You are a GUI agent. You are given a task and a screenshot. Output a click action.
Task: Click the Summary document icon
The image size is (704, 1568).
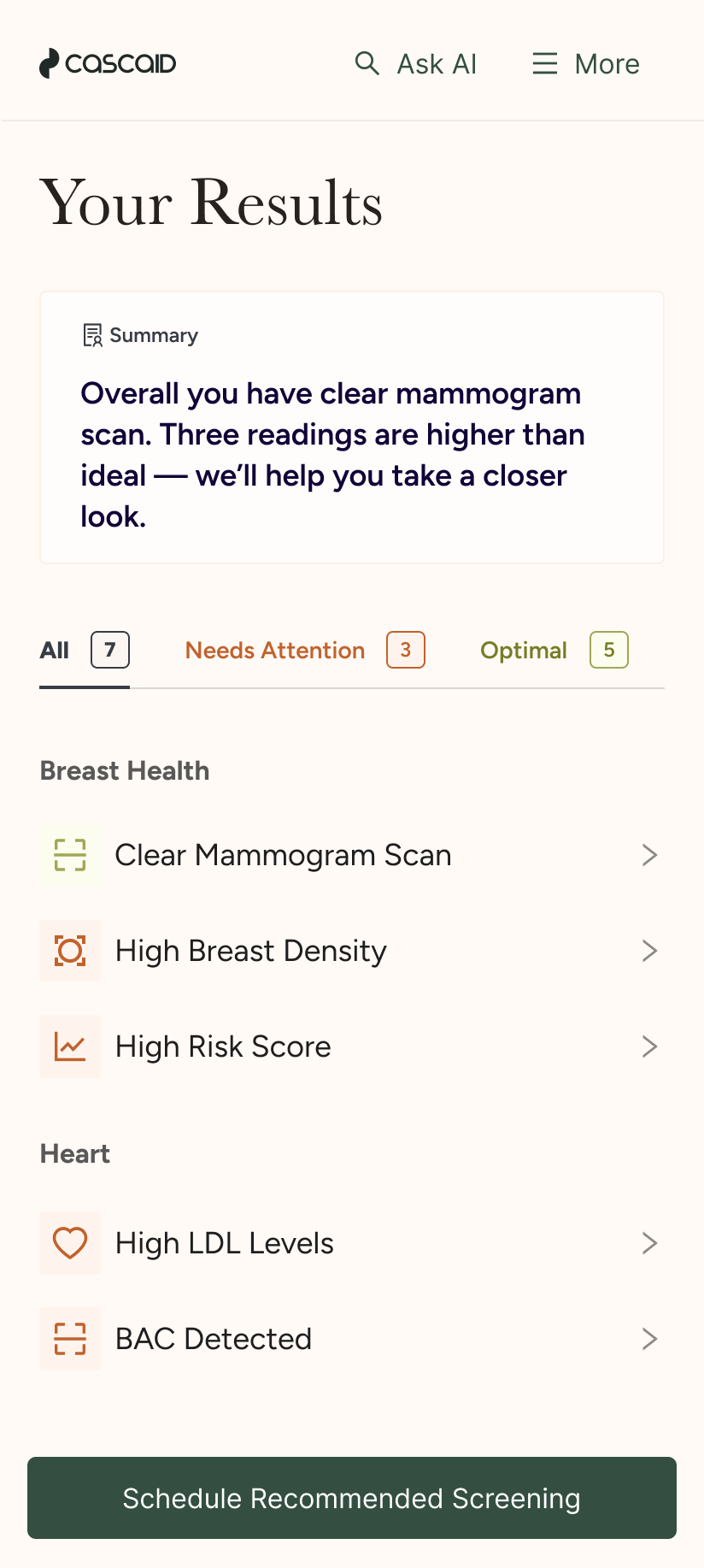coord(92,335)
